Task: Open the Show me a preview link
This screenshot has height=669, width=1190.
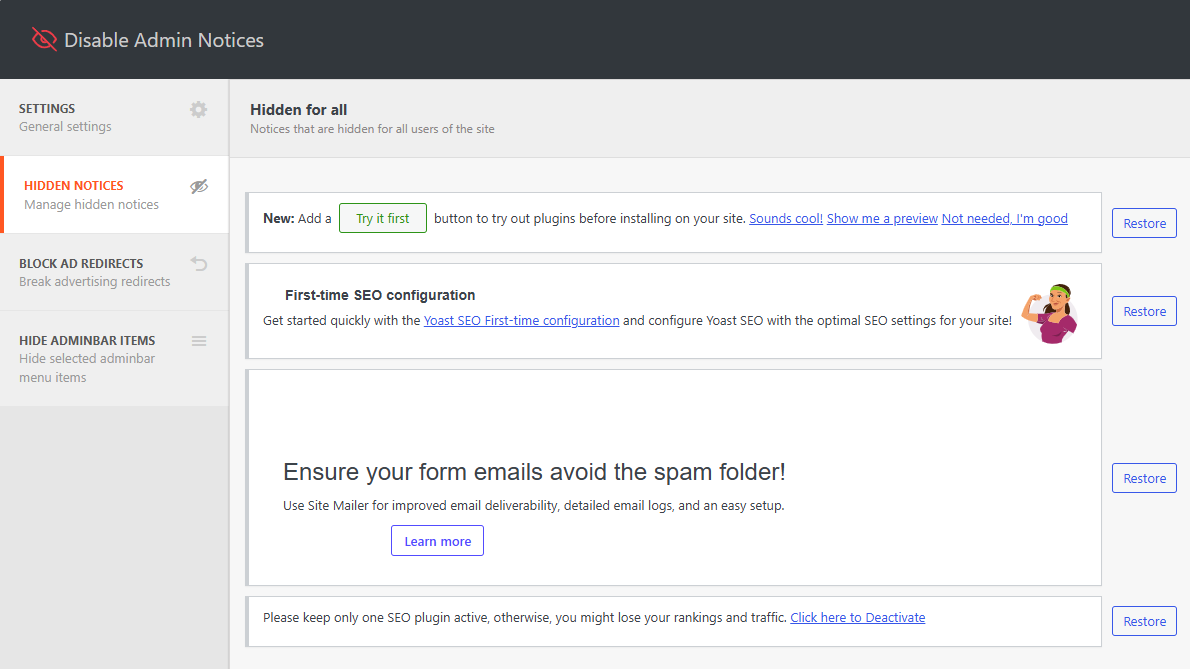Action: pos(882,218)
